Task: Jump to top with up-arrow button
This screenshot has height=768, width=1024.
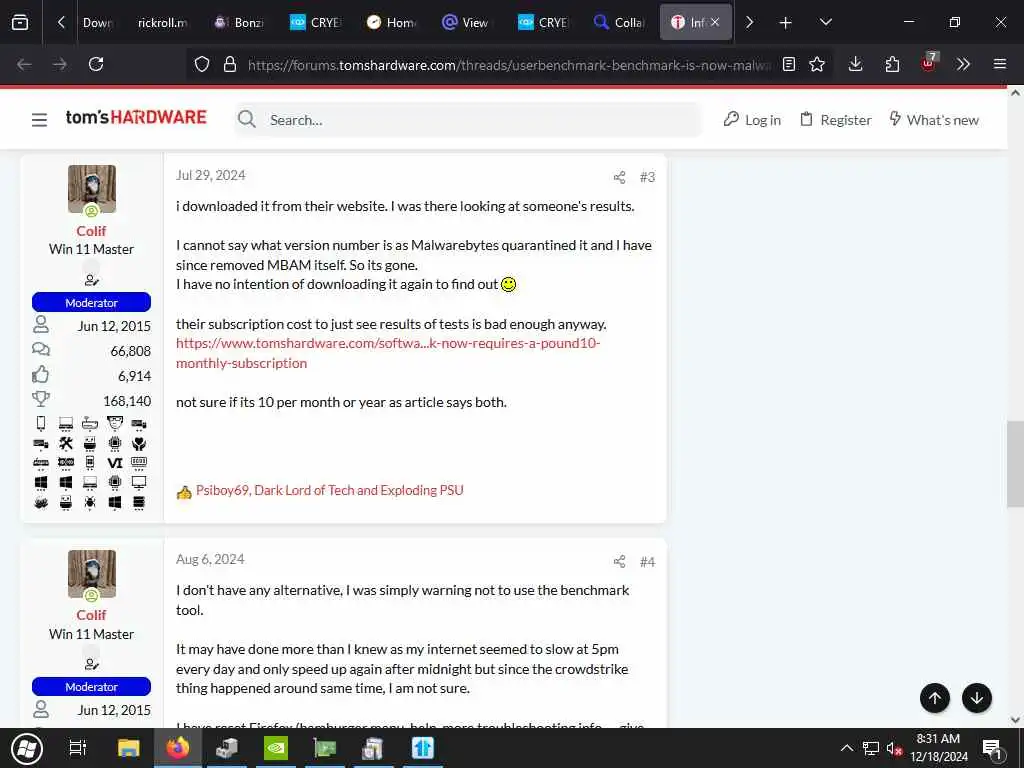Action: [935, 698]
